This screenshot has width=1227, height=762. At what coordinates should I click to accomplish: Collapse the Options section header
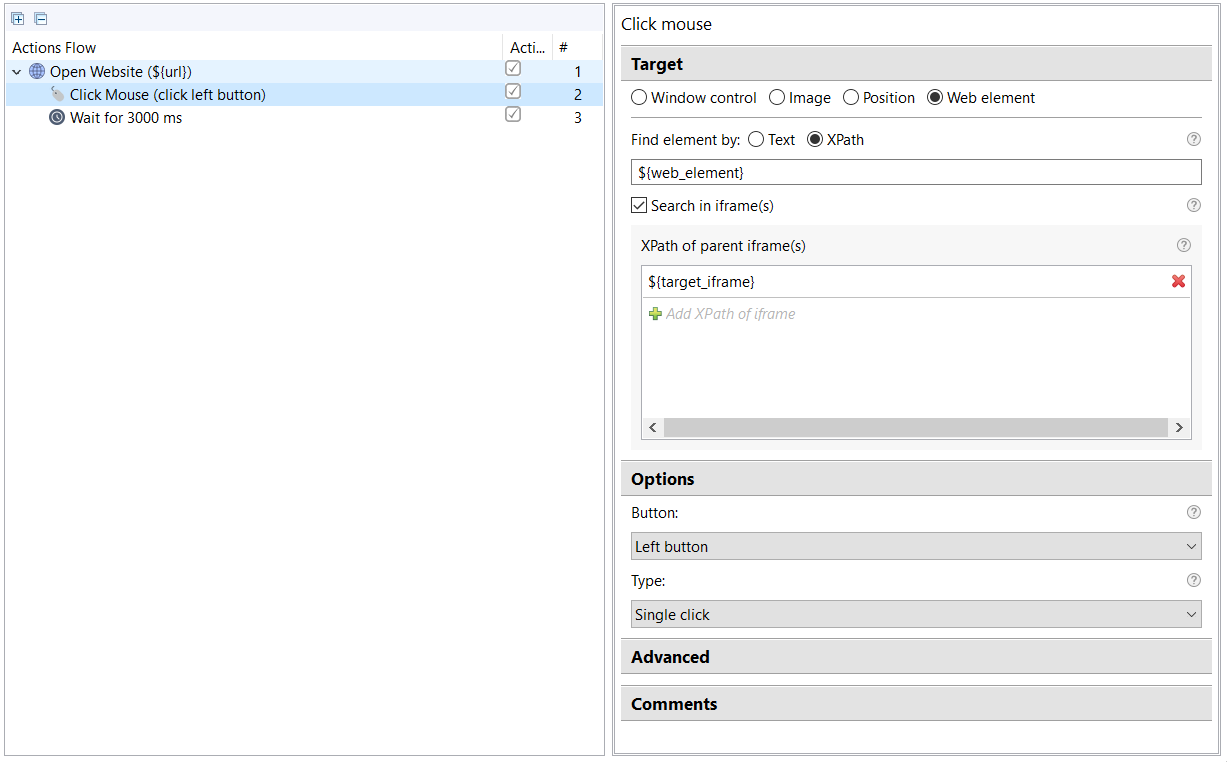click(x=916, y=479)
